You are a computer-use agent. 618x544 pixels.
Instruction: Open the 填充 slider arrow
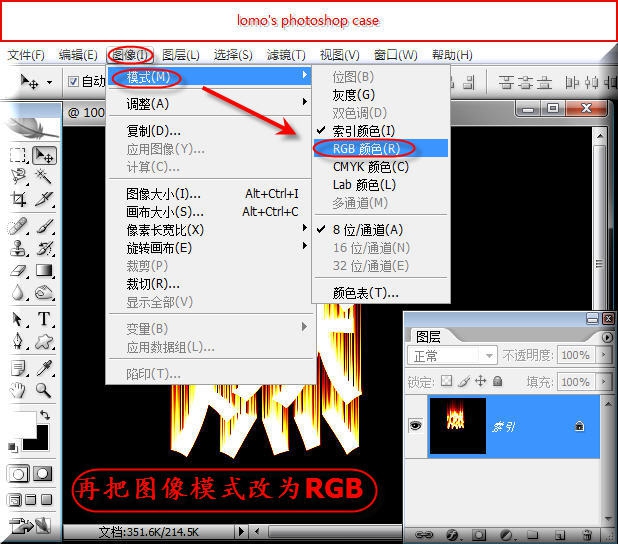tap(603, 381)
